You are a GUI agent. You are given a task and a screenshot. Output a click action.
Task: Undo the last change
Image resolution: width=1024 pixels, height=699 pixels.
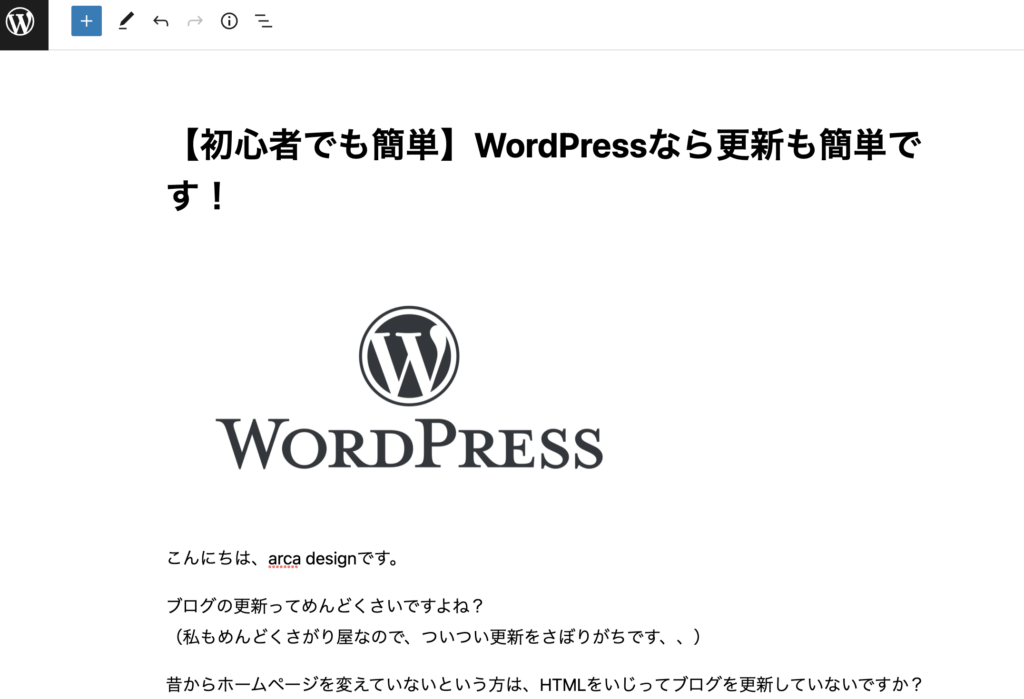(x=160, y=21)
